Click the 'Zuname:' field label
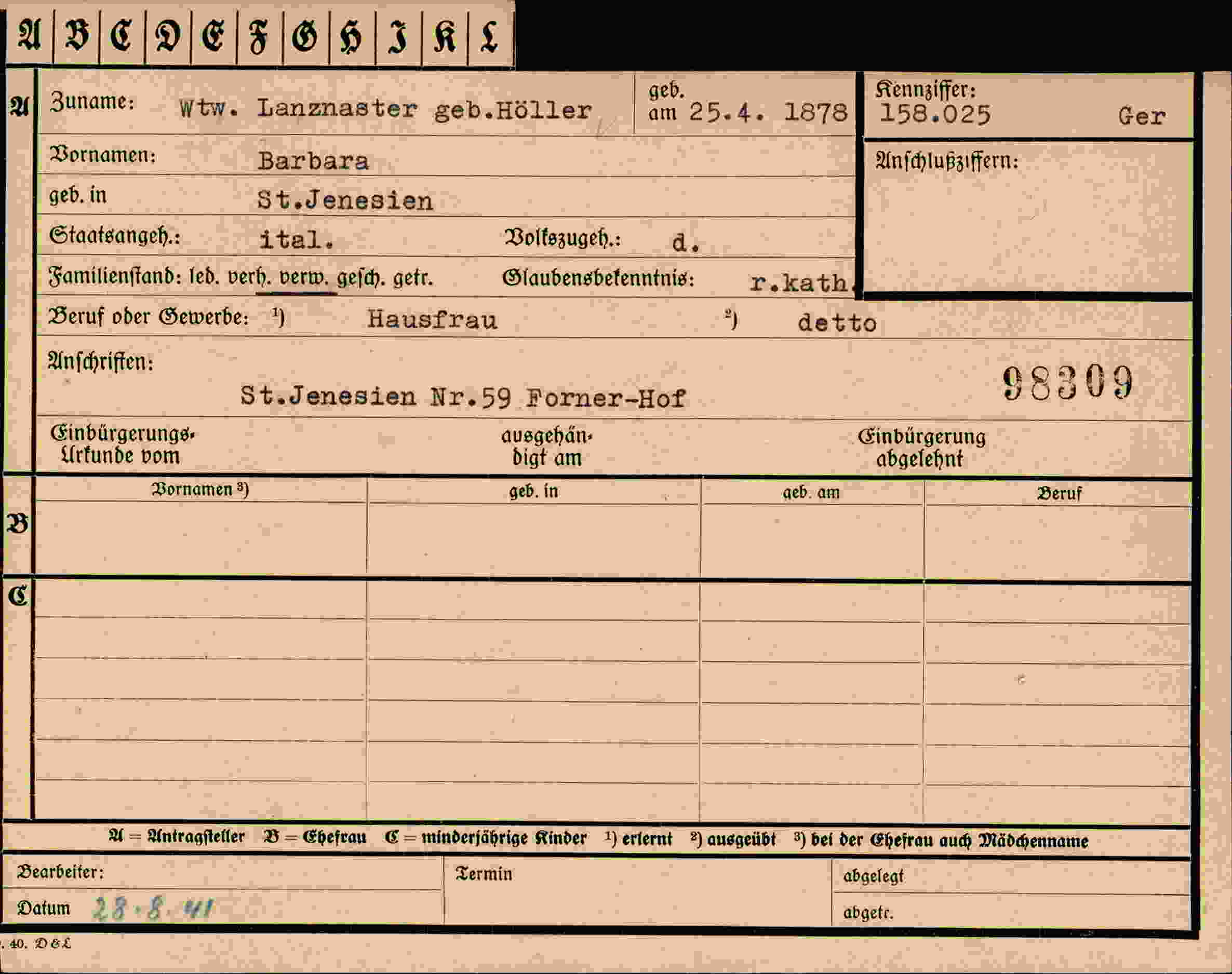The height and width of the screenshot is (974, 1232). [92, 102]
